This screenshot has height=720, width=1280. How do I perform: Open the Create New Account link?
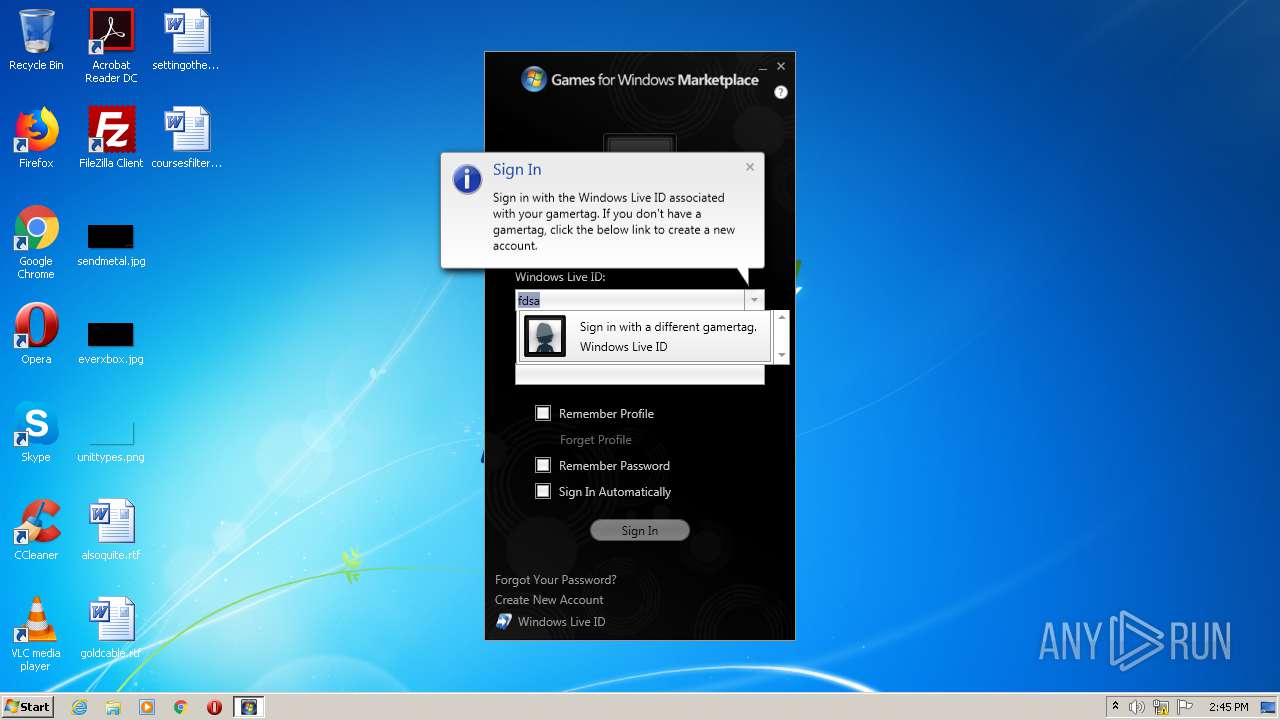pos(549,600)
